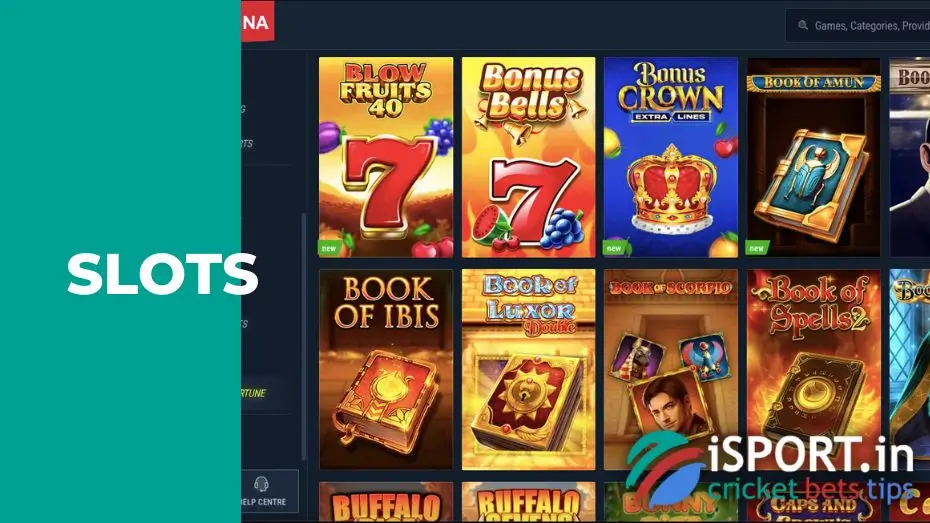Click the sidebar vertical scrollbar
The width and height of the screenshot is (930, 523).
(304, 336)
